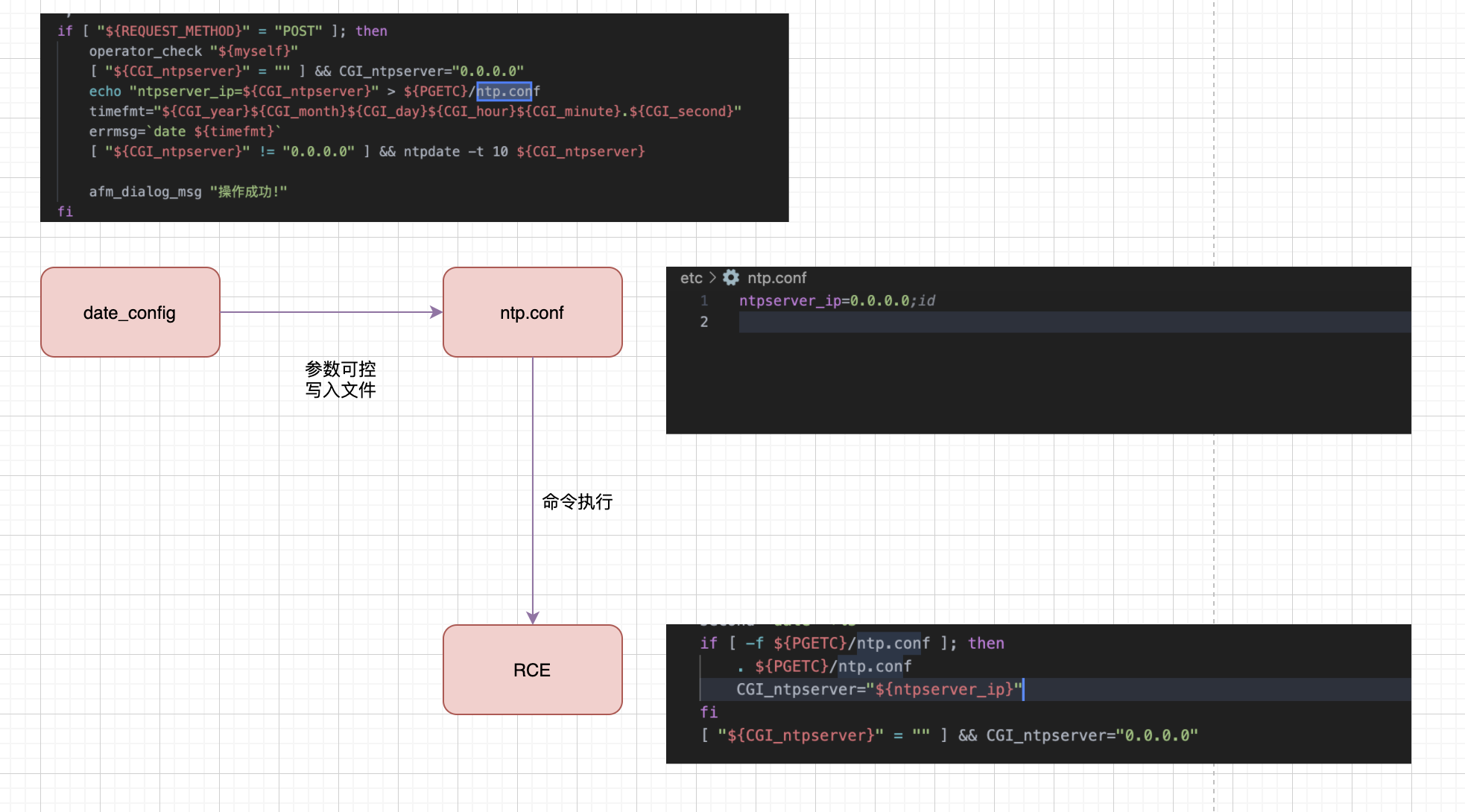Select the pink ntp.conf node box
The image size is (1465, 812).
click(x=532, y=312)
